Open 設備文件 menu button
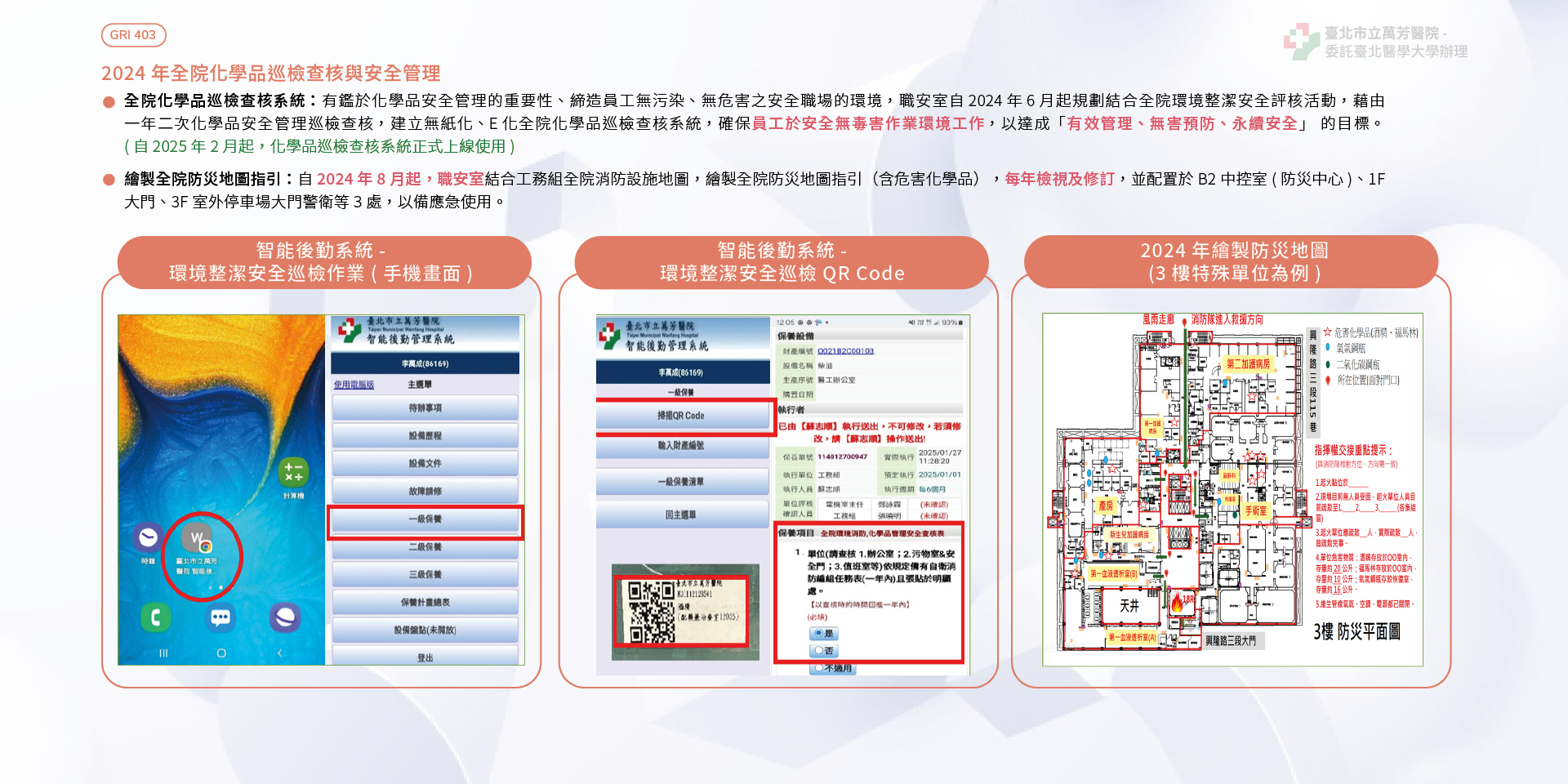The width and height of the screenshot is (1568, 784). pyautogui.click(x=425, y=463)
